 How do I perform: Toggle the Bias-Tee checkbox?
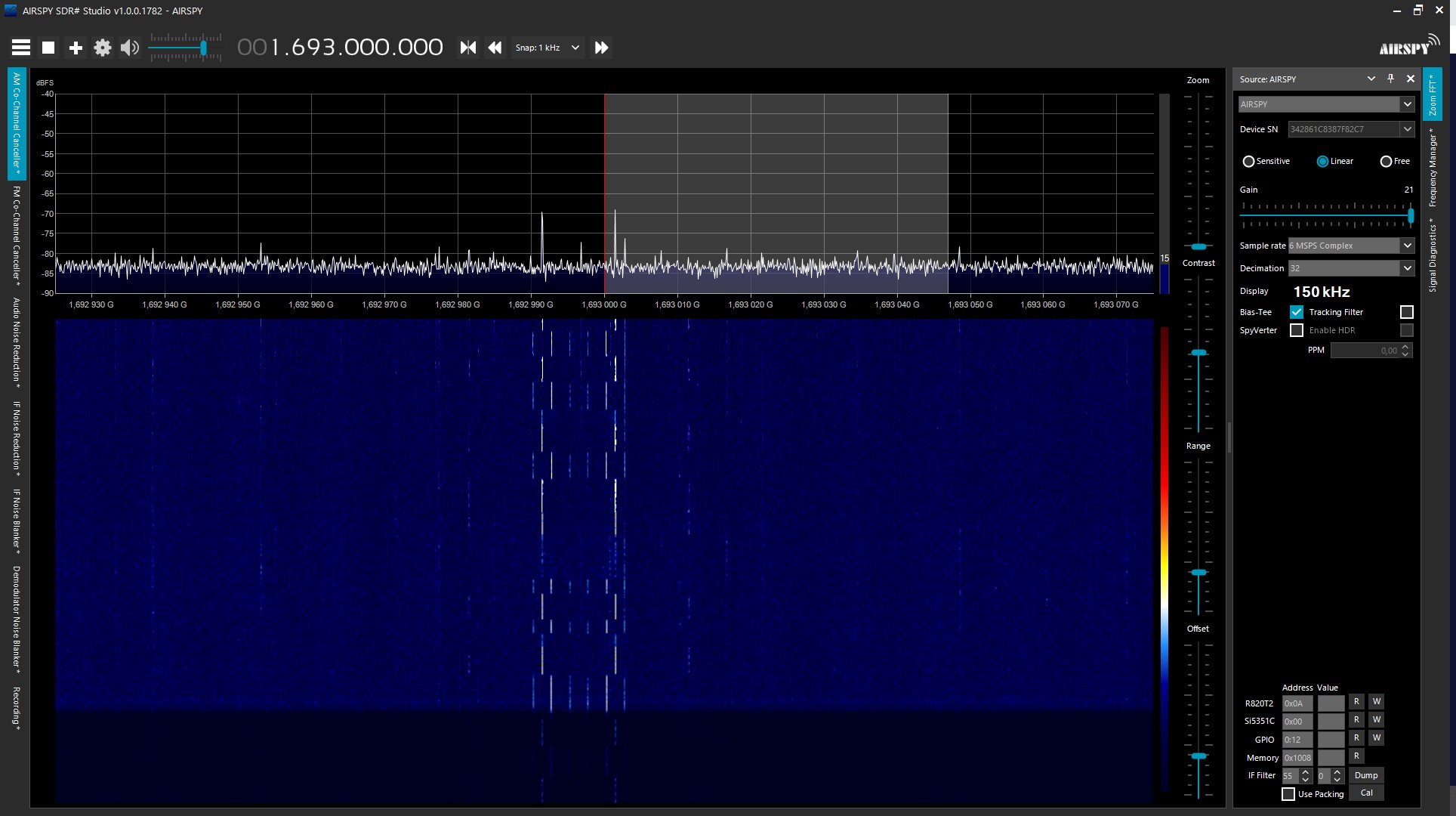click(x=1297, y=312)
